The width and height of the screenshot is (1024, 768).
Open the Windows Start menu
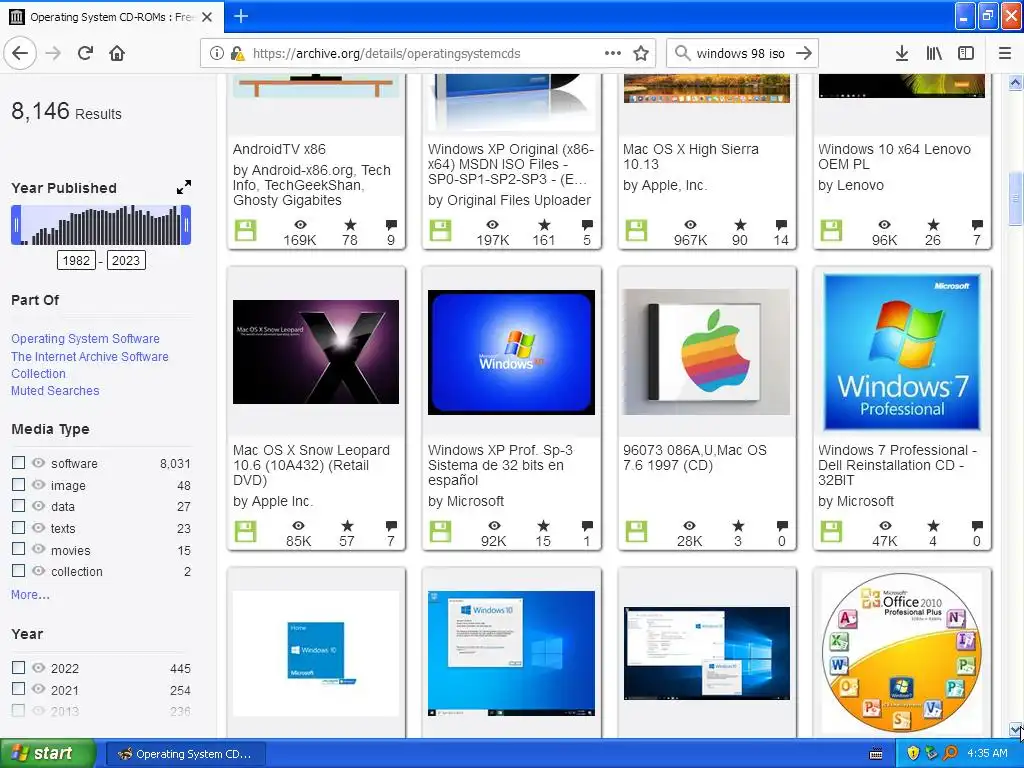(48, 754)
